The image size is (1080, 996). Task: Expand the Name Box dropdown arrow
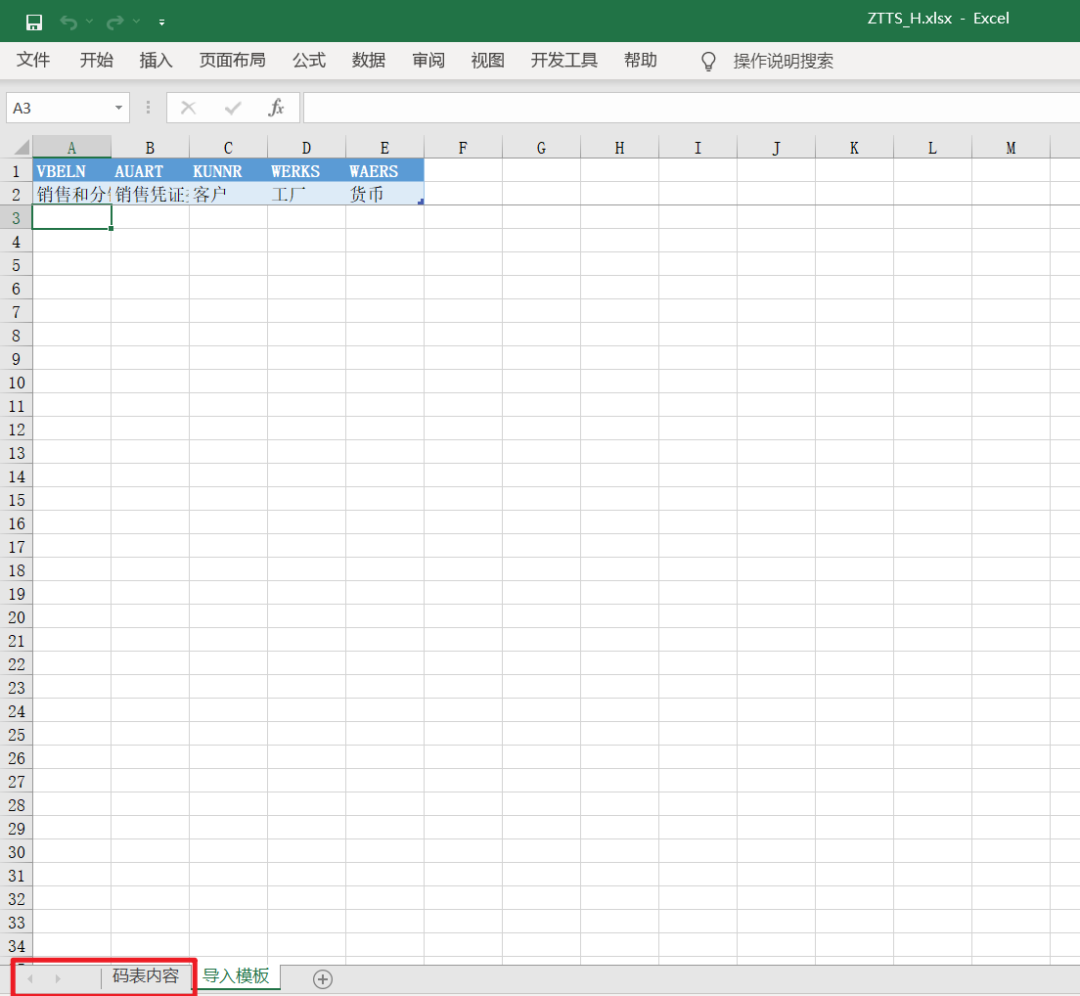(x=119, y=108)
